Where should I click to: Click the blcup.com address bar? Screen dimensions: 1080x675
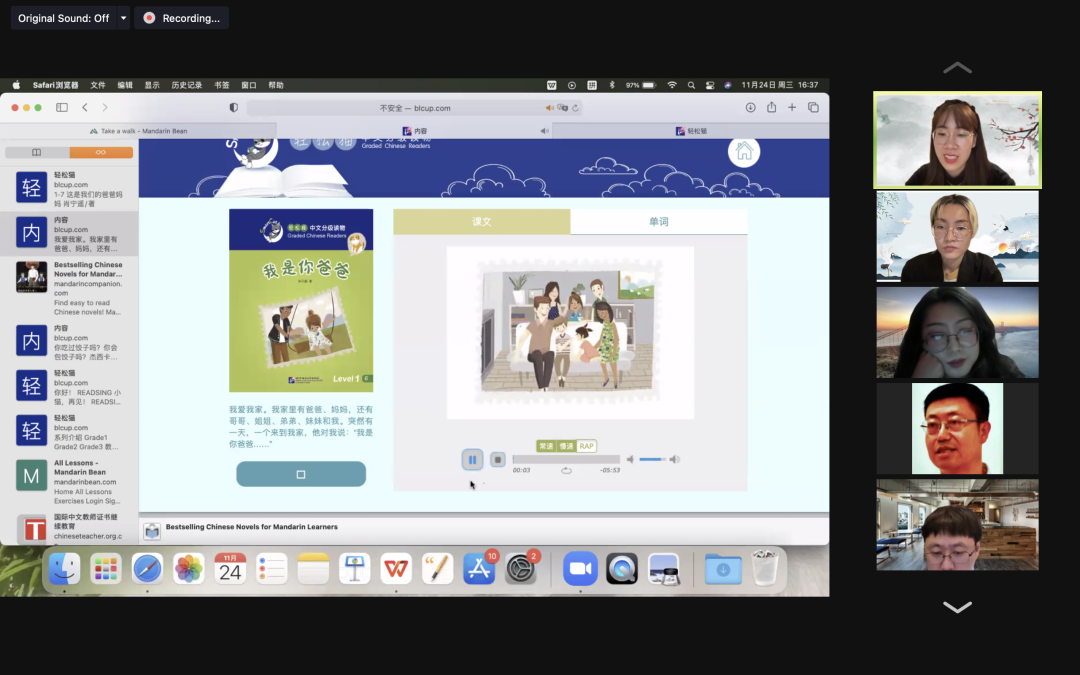(415, 108)
